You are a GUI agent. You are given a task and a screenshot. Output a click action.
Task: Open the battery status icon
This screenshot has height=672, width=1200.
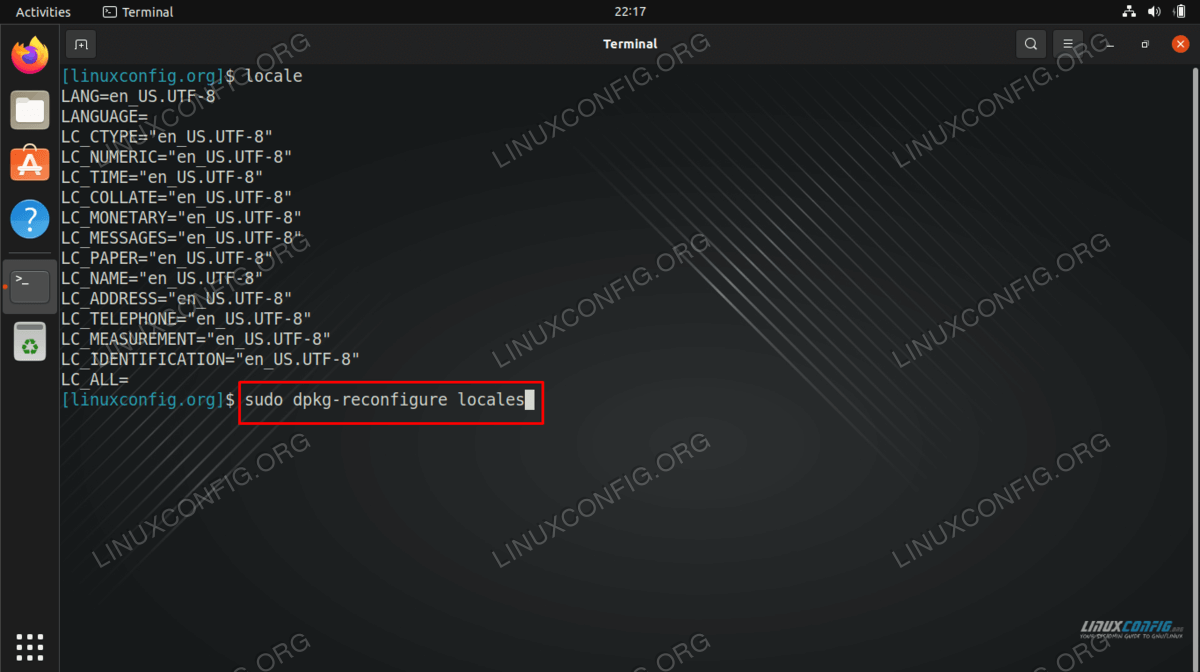click(x=1179, y=12)
